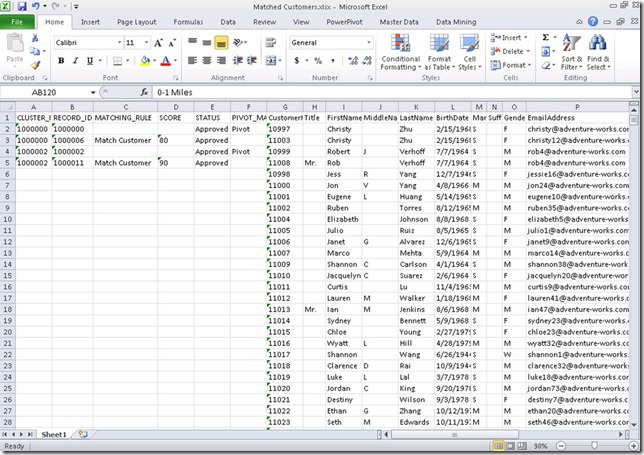Open Conditional Formatting menu
Viewport: 644px width, 455px height.
coord(400,52)
